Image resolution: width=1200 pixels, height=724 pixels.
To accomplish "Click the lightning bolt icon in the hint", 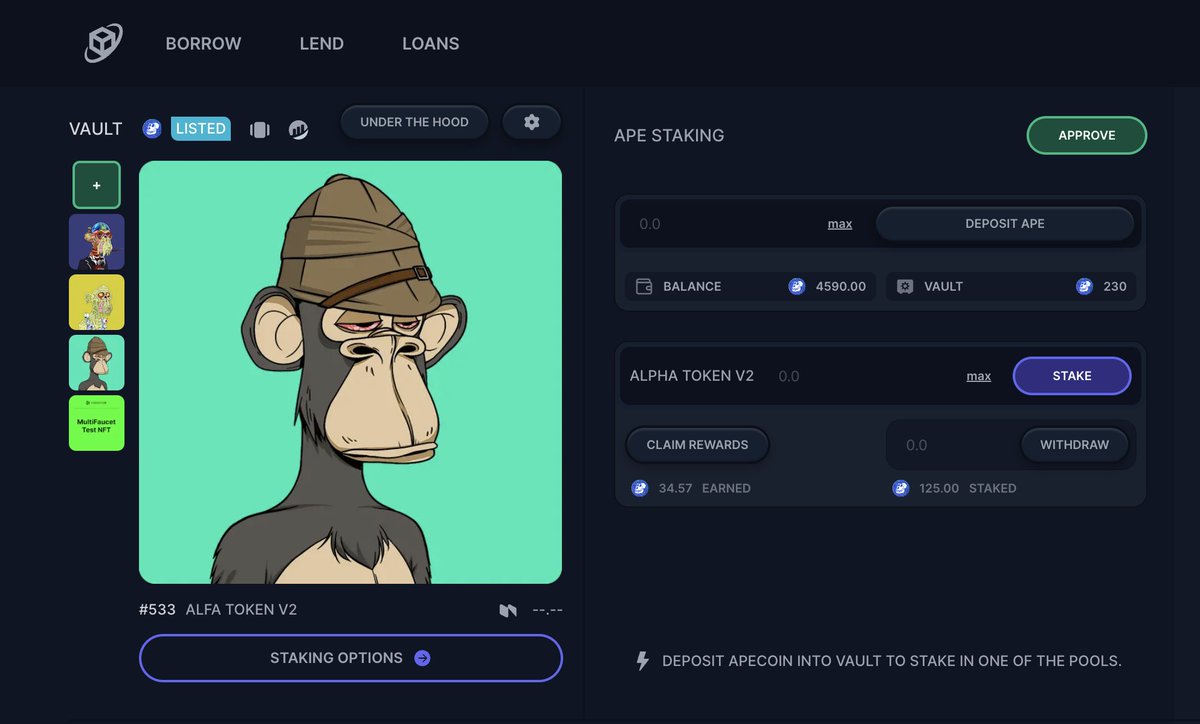I will click(643, 661).
